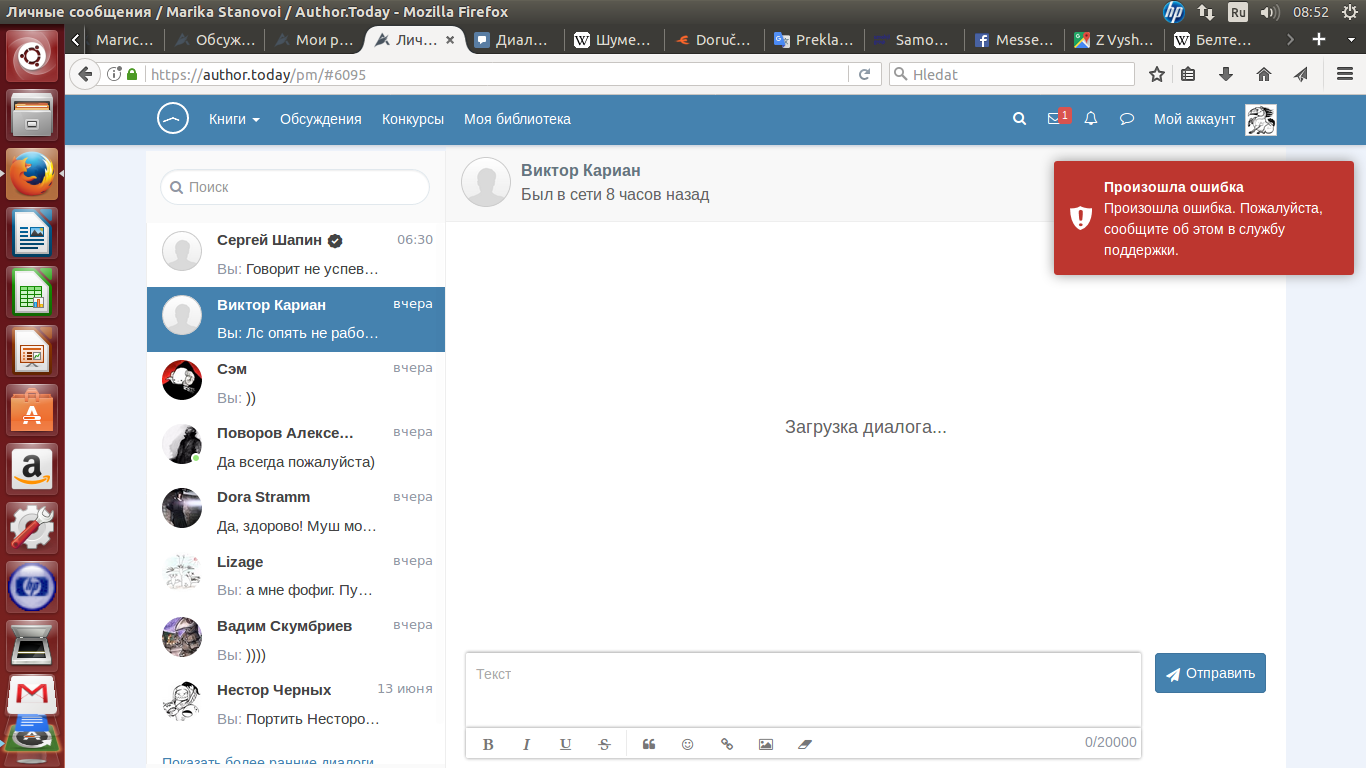Image resolution: width=1366 pixels, height=768 pixels.
Task: Click the insert image icon
Action: tap(766, 744)
